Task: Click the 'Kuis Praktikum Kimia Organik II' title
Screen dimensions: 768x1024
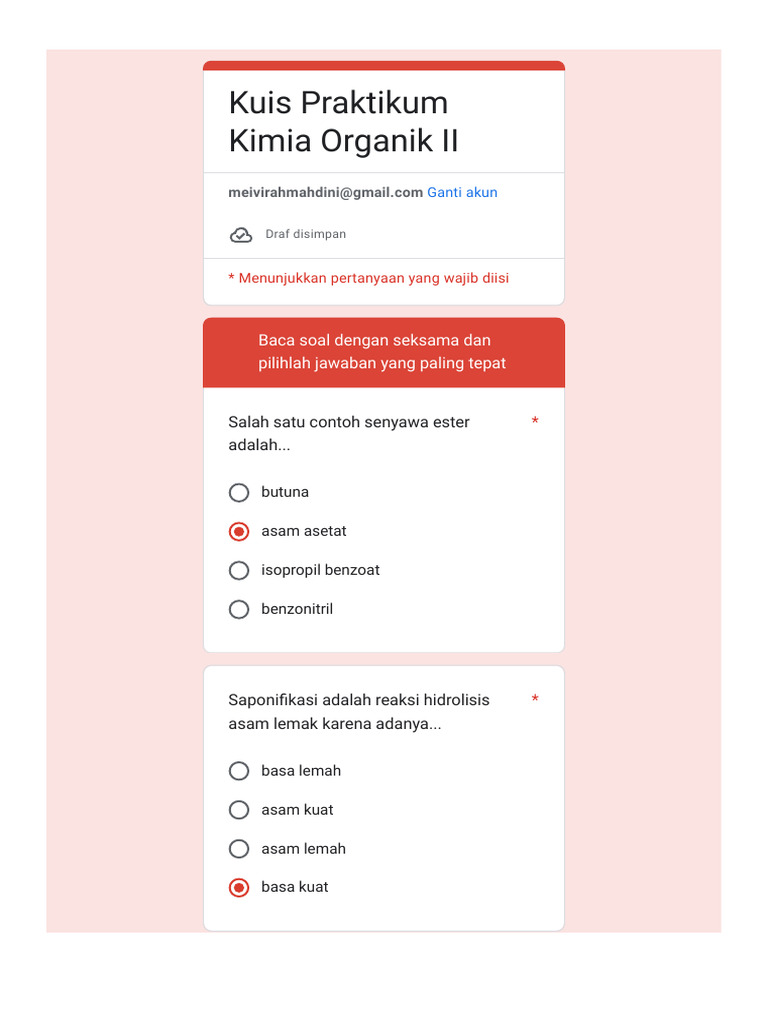Action: pos(343,121)
